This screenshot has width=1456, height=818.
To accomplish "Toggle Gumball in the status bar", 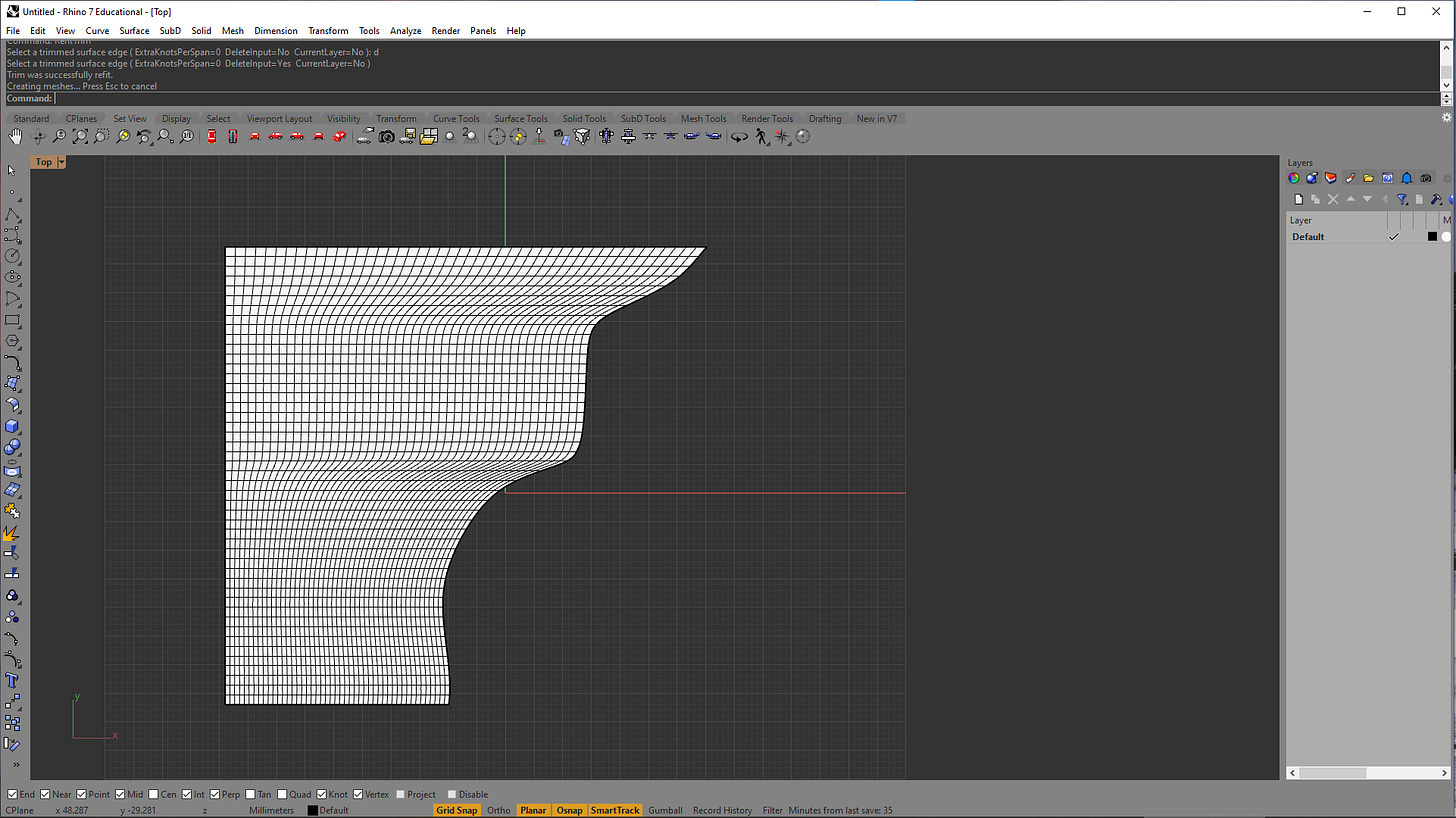I will click(x=665, y=810).
